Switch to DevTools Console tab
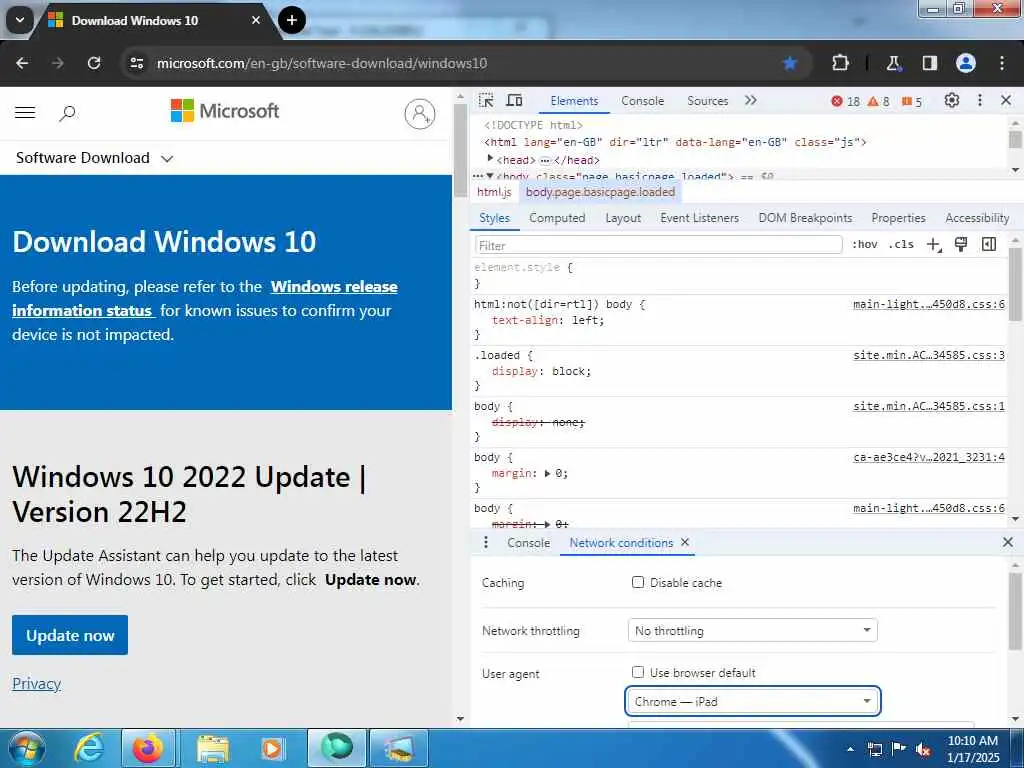The height and width of the screenshot is (768, 1024). click(643, 101)
